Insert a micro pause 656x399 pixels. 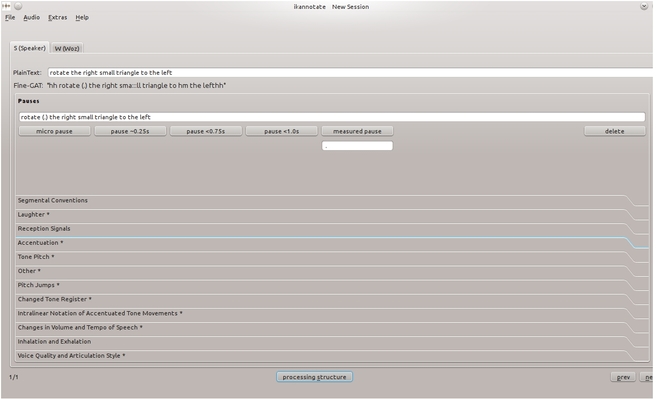[54, 131]
